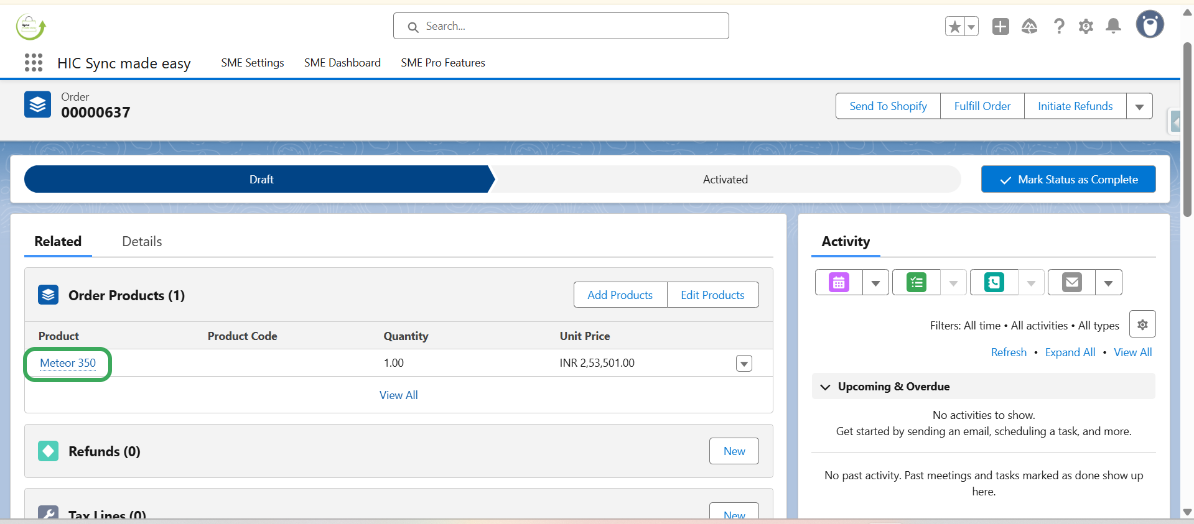Click the company logo in header
Image resolution: width=1194 pixels, height=524 pixels.
click(30, 26)
